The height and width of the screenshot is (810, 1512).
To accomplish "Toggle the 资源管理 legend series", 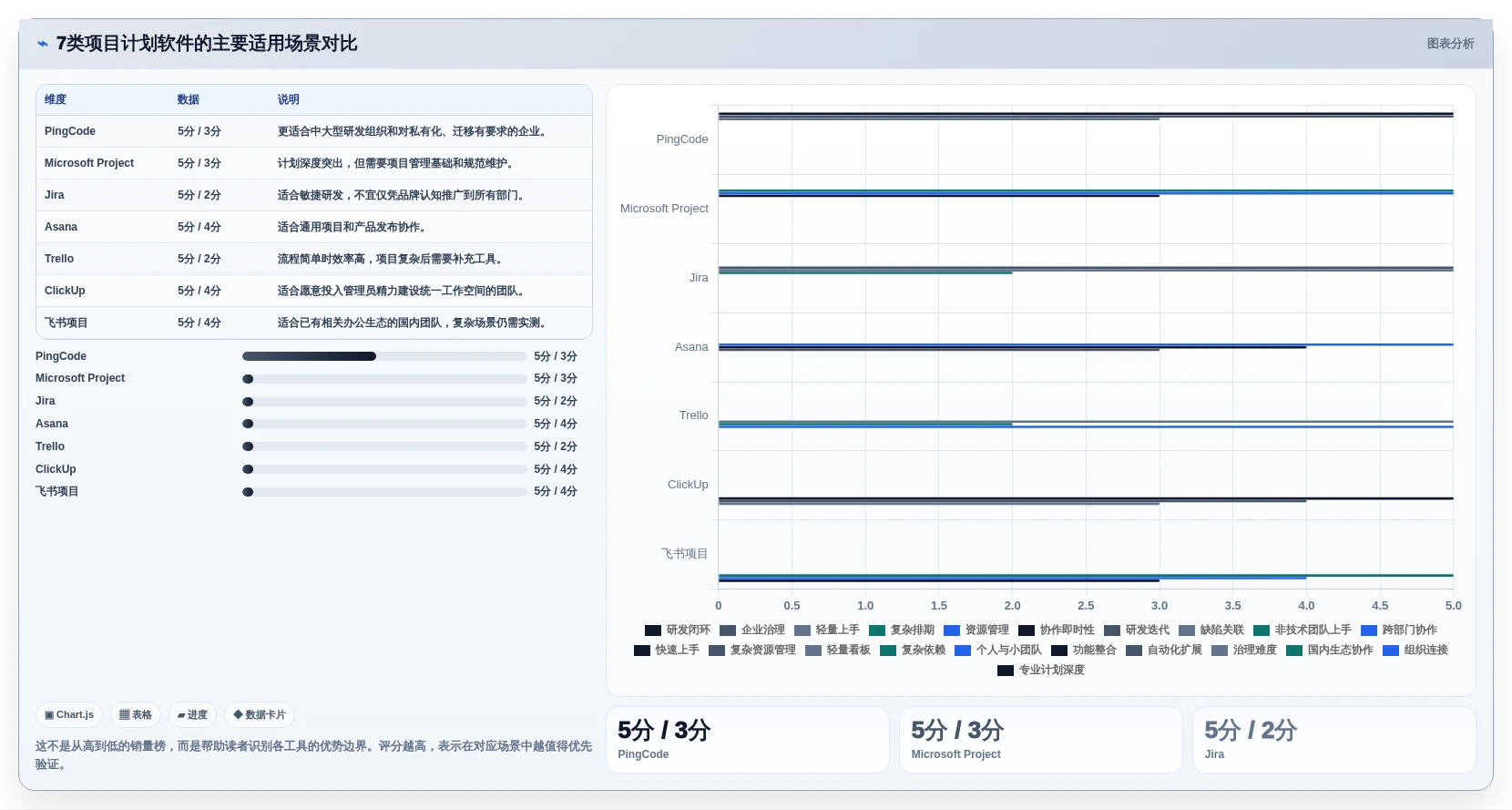I will point(976,631).
